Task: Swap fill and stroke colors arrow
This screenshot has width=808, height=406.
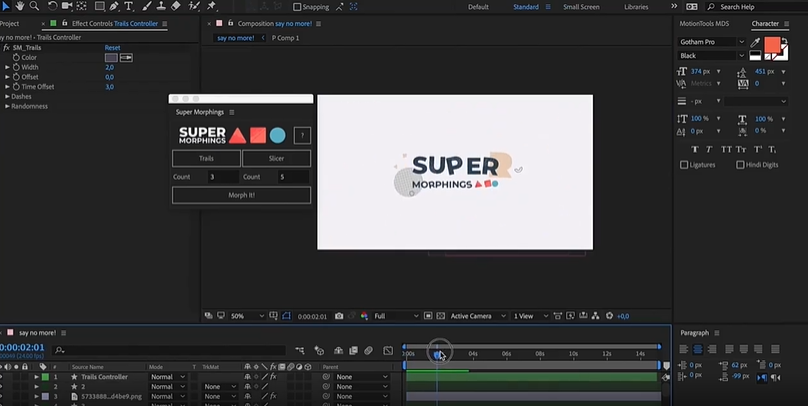Action: (784, 41)
